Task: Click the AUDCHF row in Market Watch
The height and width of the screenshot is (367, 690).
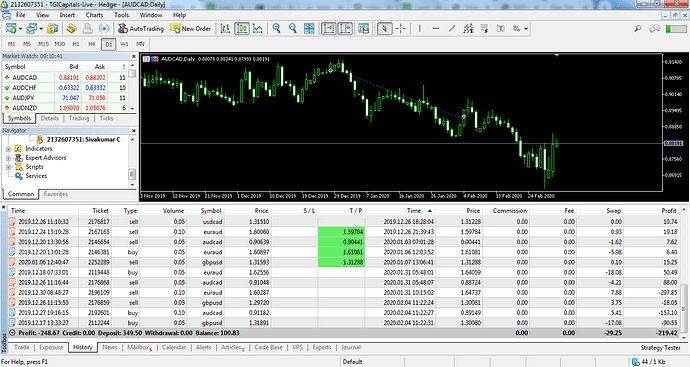Action: coord(66,88)
